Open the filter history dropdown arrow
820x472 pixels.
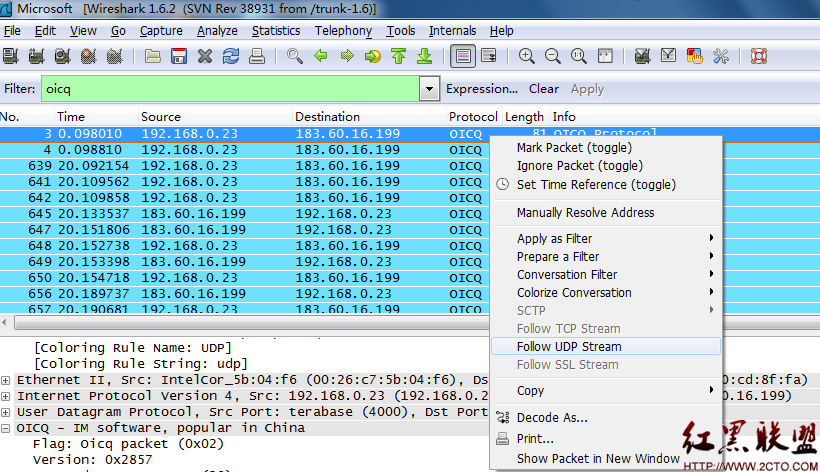pyautogui.click(x=429, y=89)
